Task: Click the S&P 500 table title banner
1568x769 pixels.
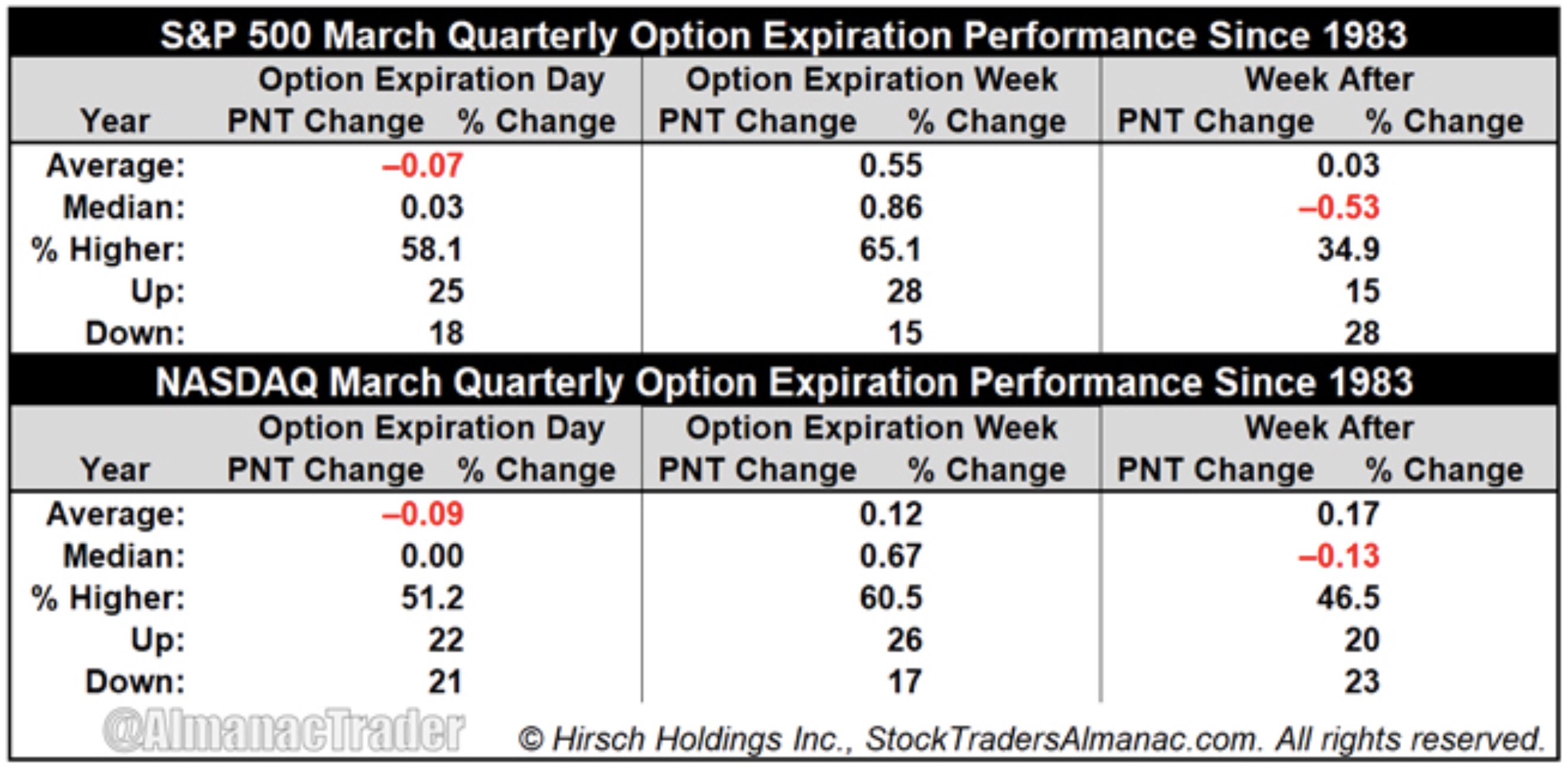Action: click(783, 35)
